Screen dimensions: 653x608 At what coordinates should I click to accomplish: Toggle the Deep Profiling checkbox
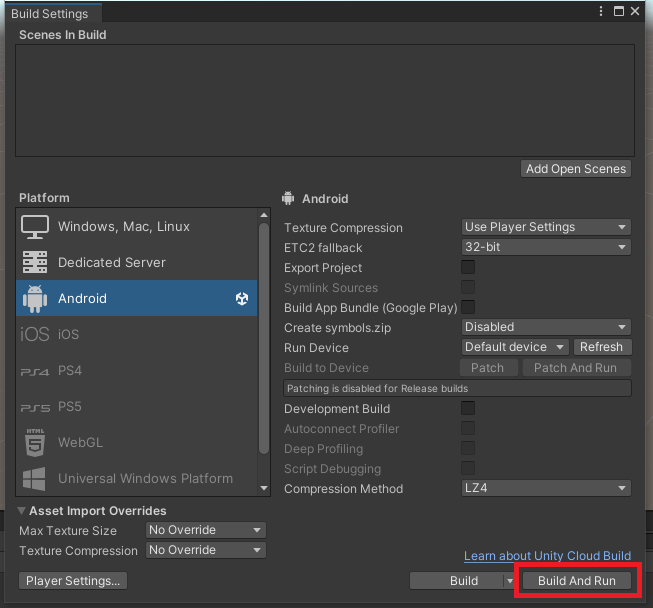point(468,448)
